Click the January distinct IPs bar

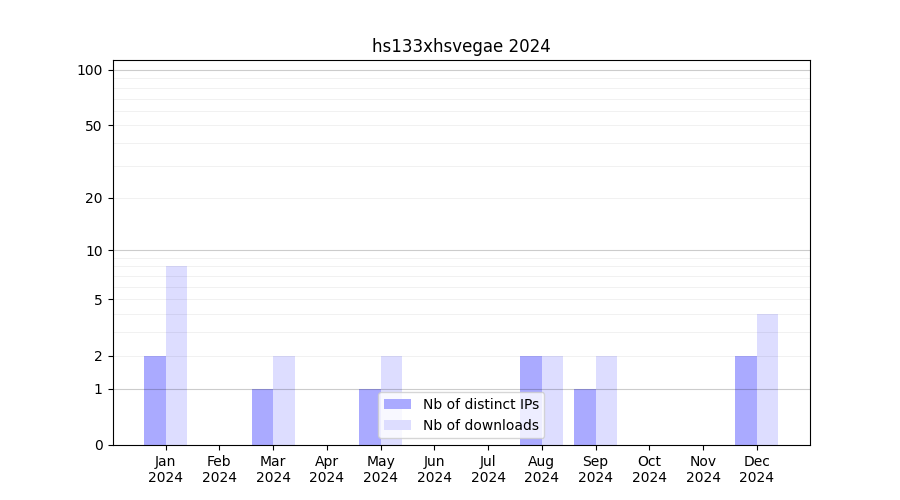tap(155, 400)
